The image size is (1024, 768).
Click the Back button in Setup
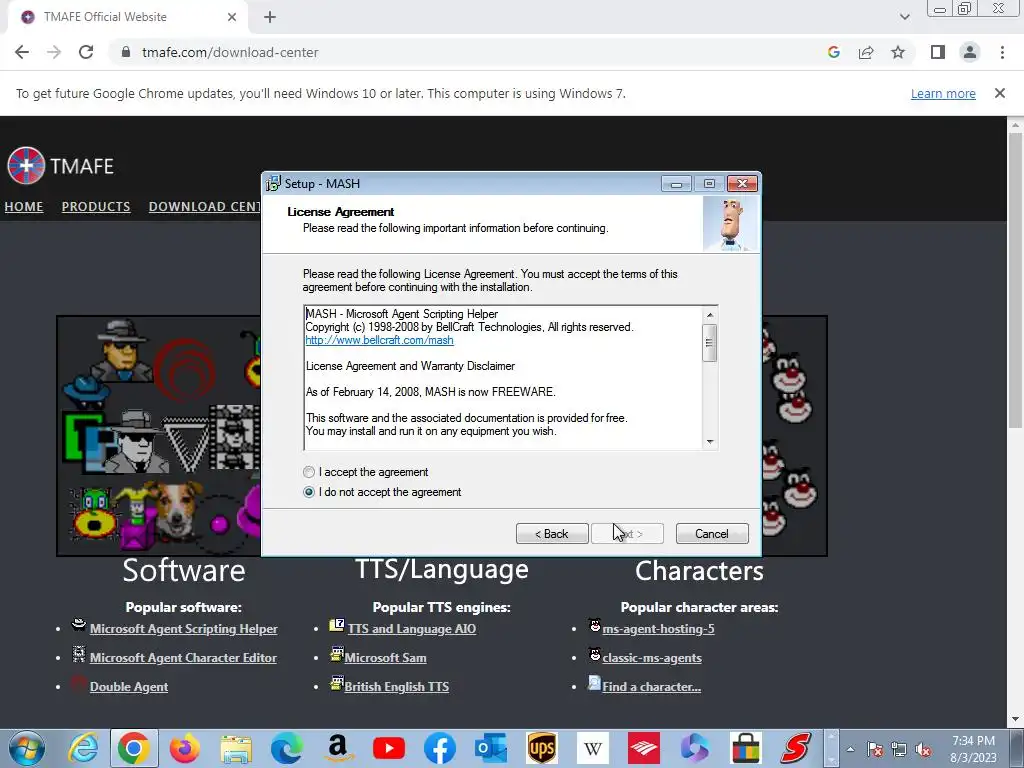point(552,534)
